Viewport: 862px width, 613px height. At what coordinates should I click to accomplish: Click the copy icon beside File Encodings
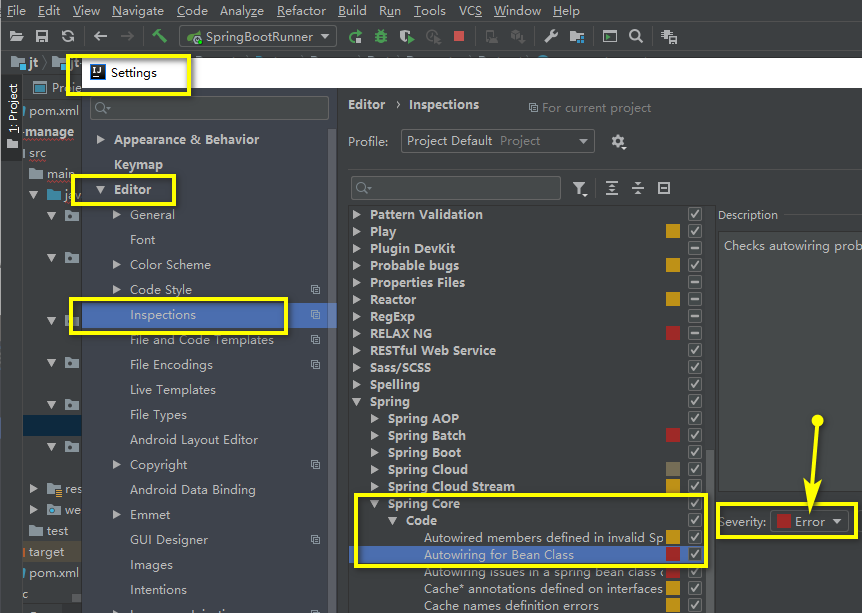pyautogui.click(x=316, y=365)
